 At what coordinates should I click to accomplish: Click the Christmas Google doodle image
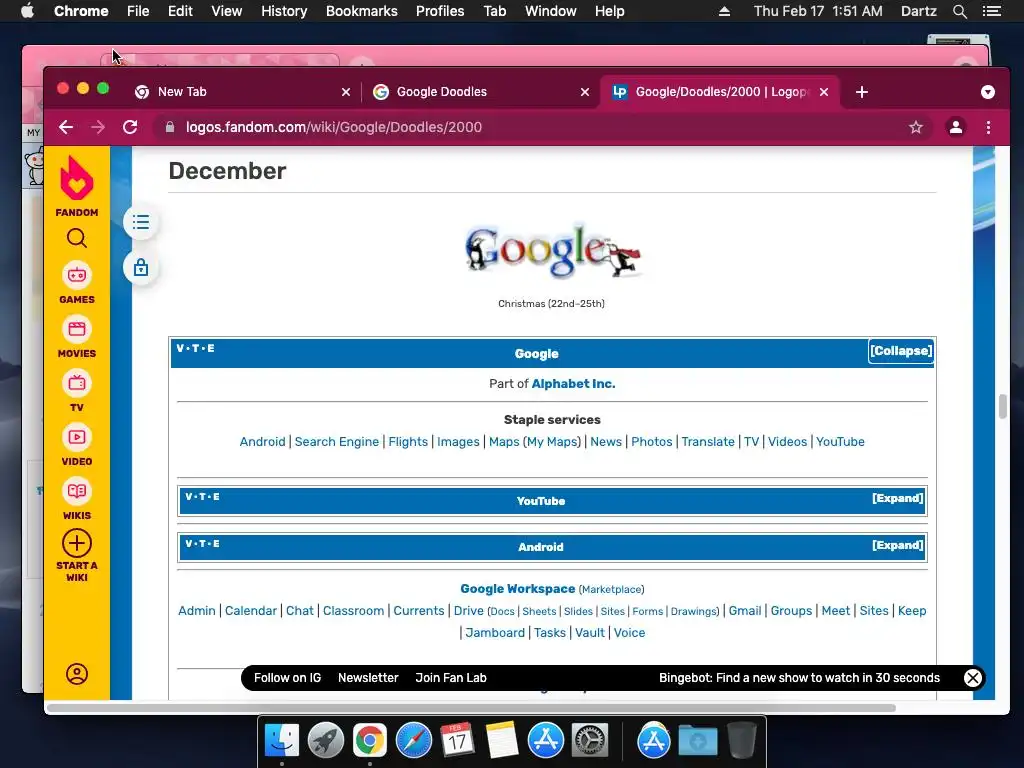(x=552, y=251)
